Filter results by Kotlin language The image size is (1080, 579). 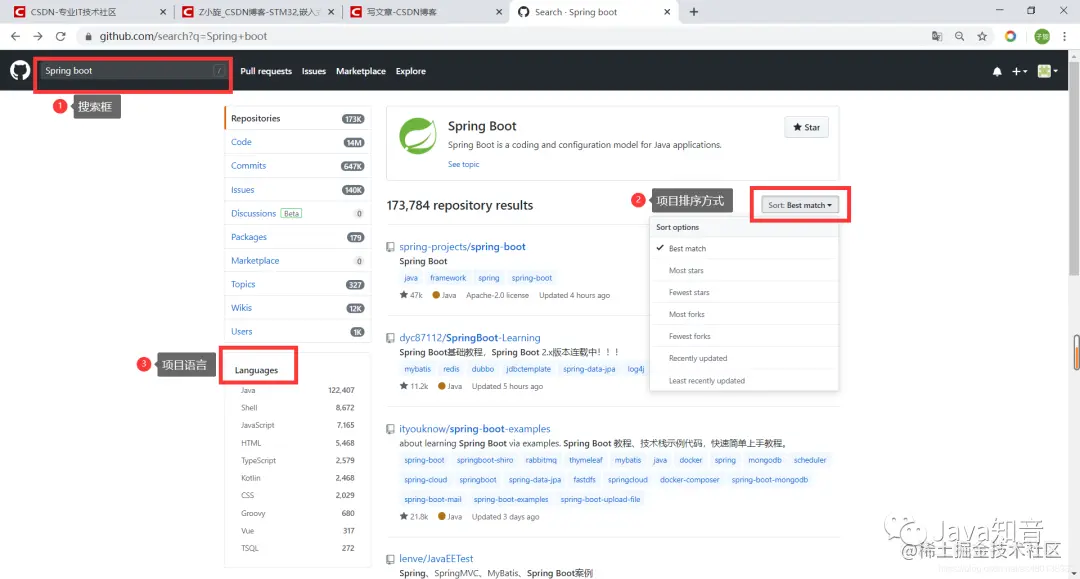coord(298,478)
